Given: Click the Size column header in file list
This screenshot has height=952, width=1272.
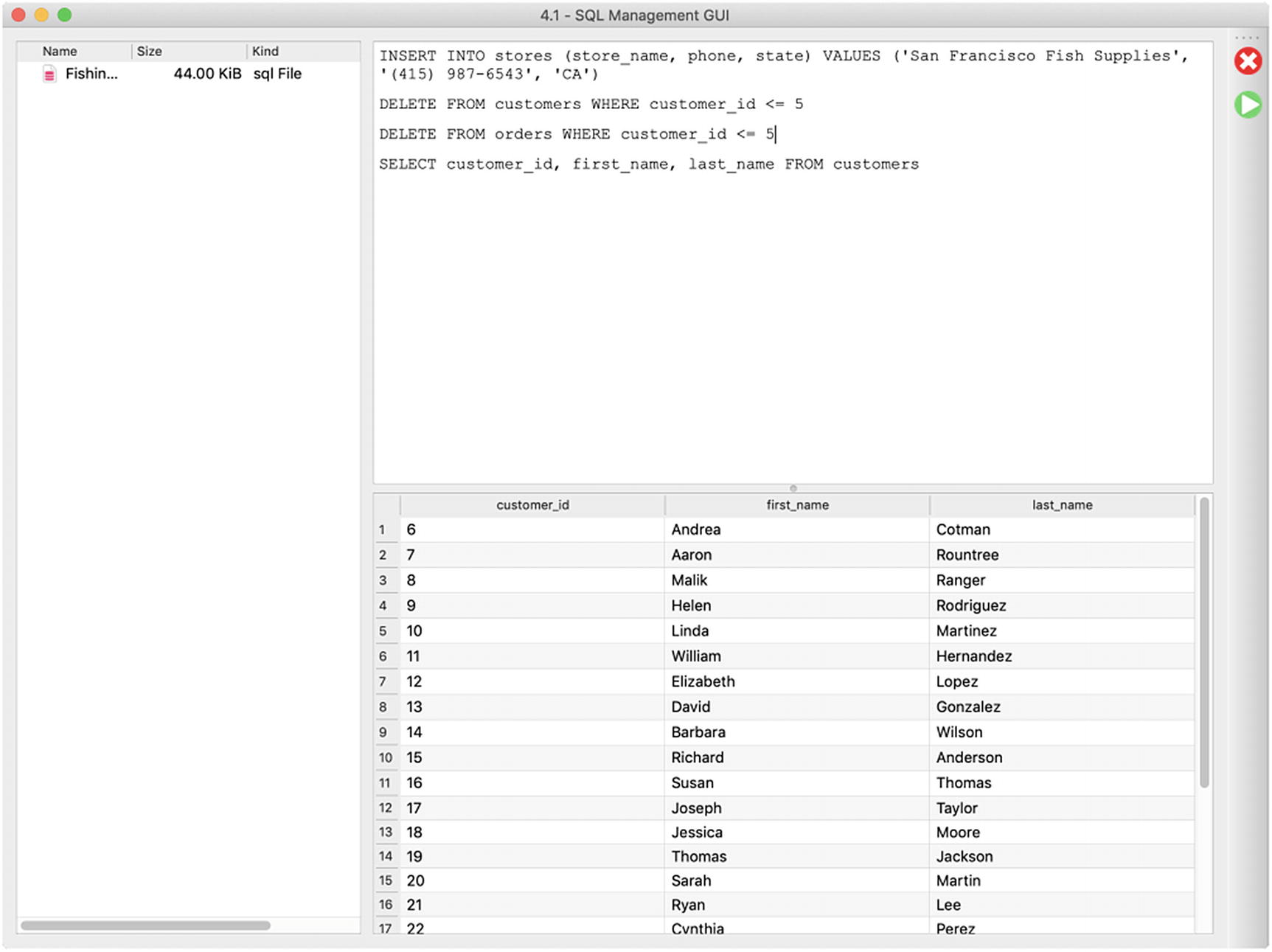Looking at the screenshot, I should point(149,51).
